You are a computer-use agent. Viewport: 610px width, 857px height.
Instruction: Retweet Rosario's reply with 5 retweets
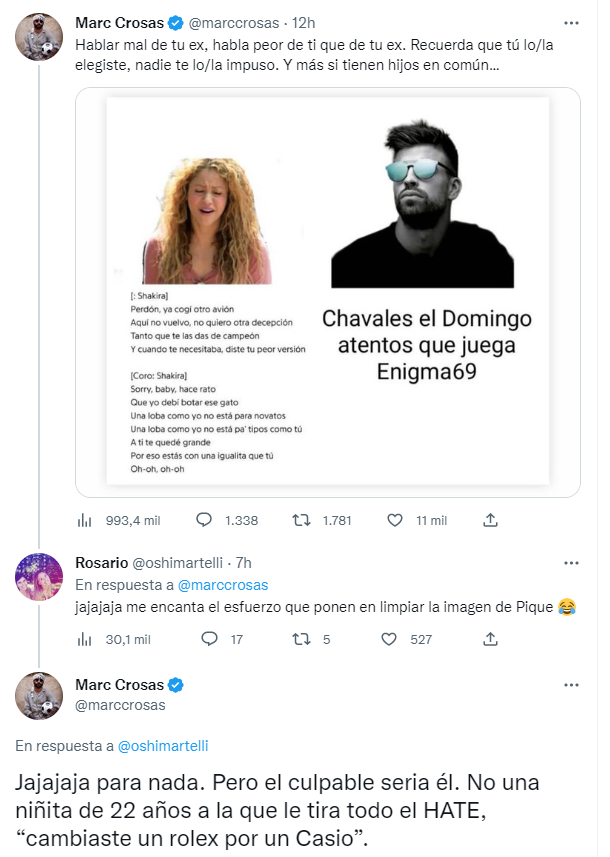click(x=300, y=639)
